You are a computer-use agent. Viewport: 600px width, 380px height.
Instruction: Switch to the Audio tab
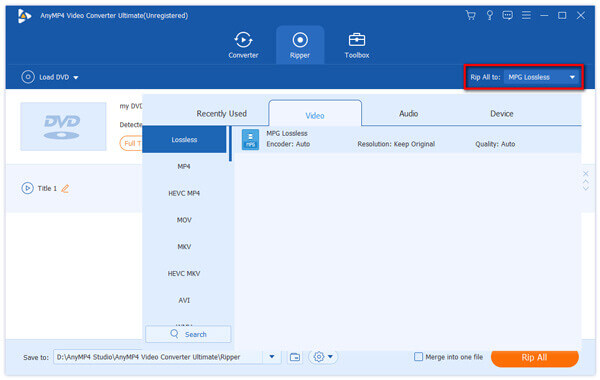pyautogui.click(x=408, y=114)
